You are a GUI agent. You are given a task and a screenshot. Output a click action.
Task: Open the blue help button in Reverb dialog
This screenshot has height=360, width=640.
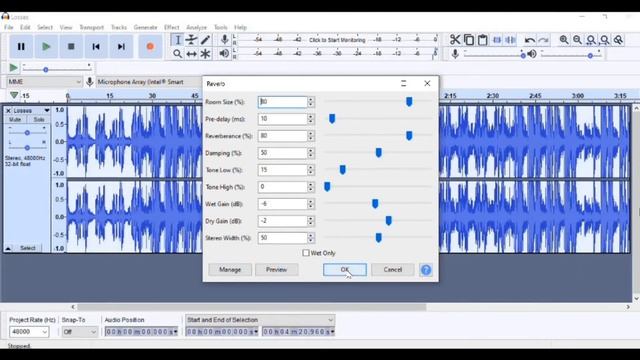[x=426, y=270]
